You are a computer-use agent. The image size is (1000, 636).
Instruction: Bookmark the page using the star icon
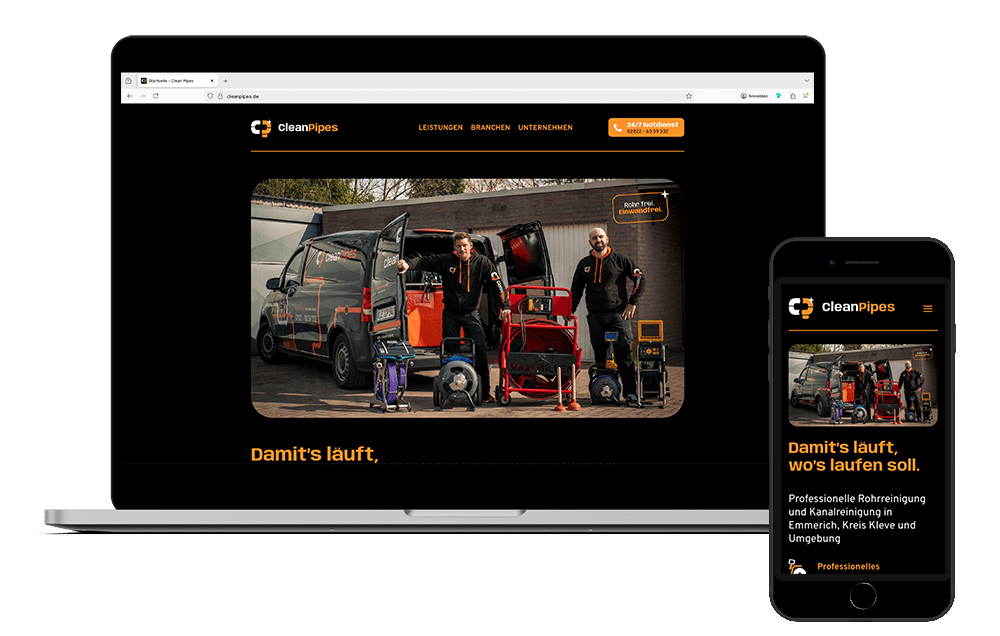tap(689, 96)
